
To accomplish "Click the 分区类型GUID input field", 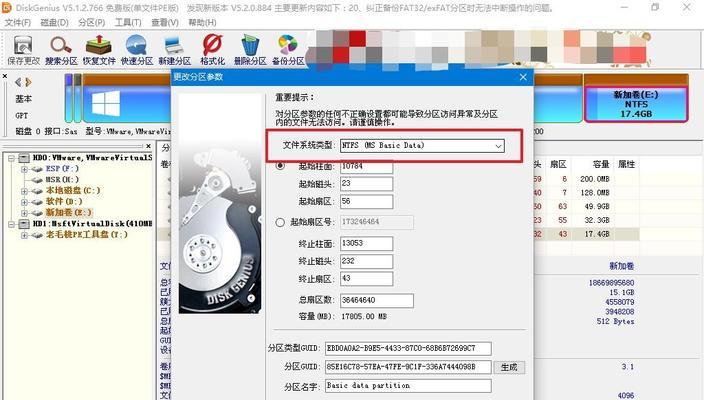I will tap(408, 348).
